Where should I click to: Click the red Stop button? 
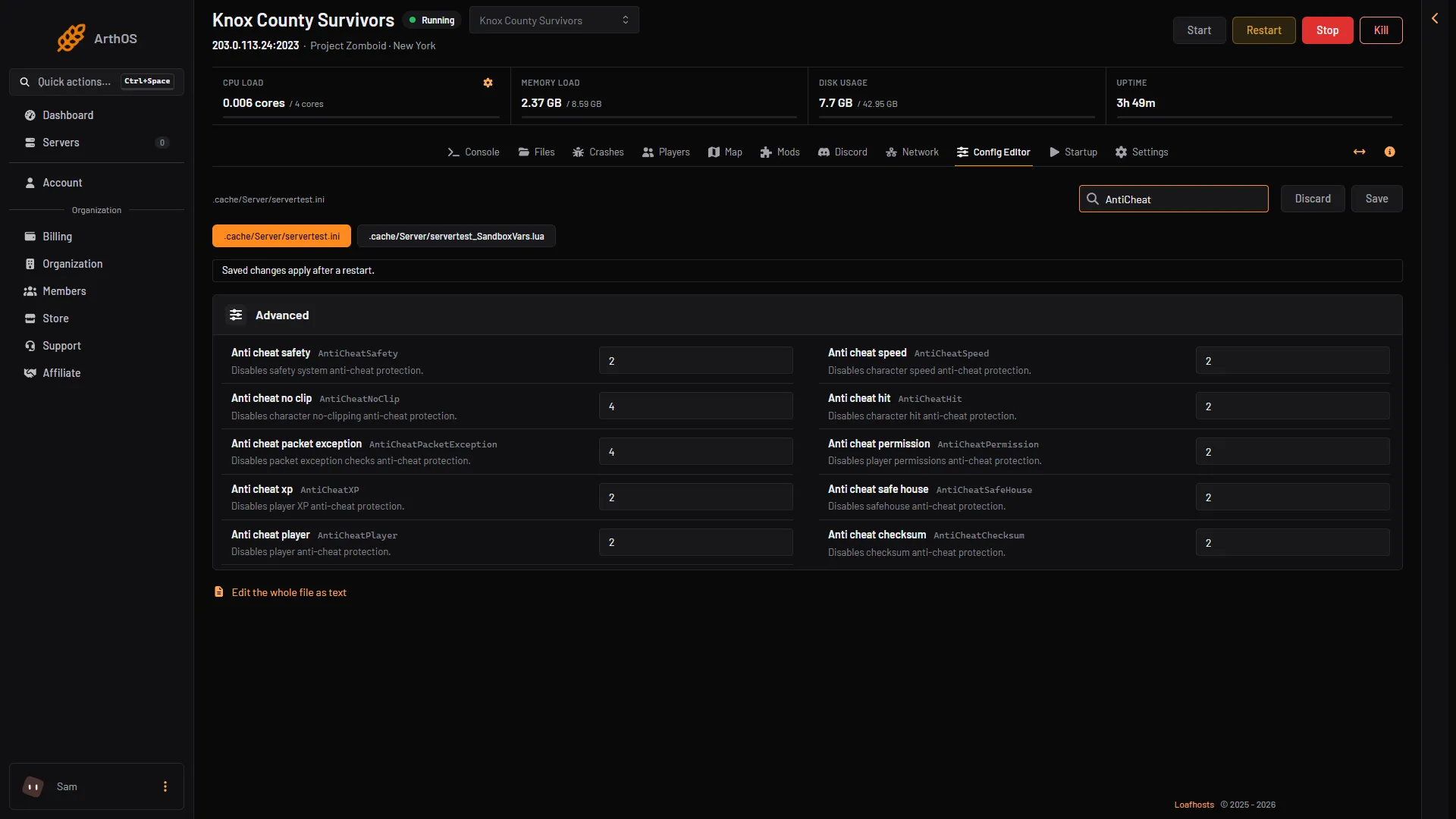[1327, 30]
